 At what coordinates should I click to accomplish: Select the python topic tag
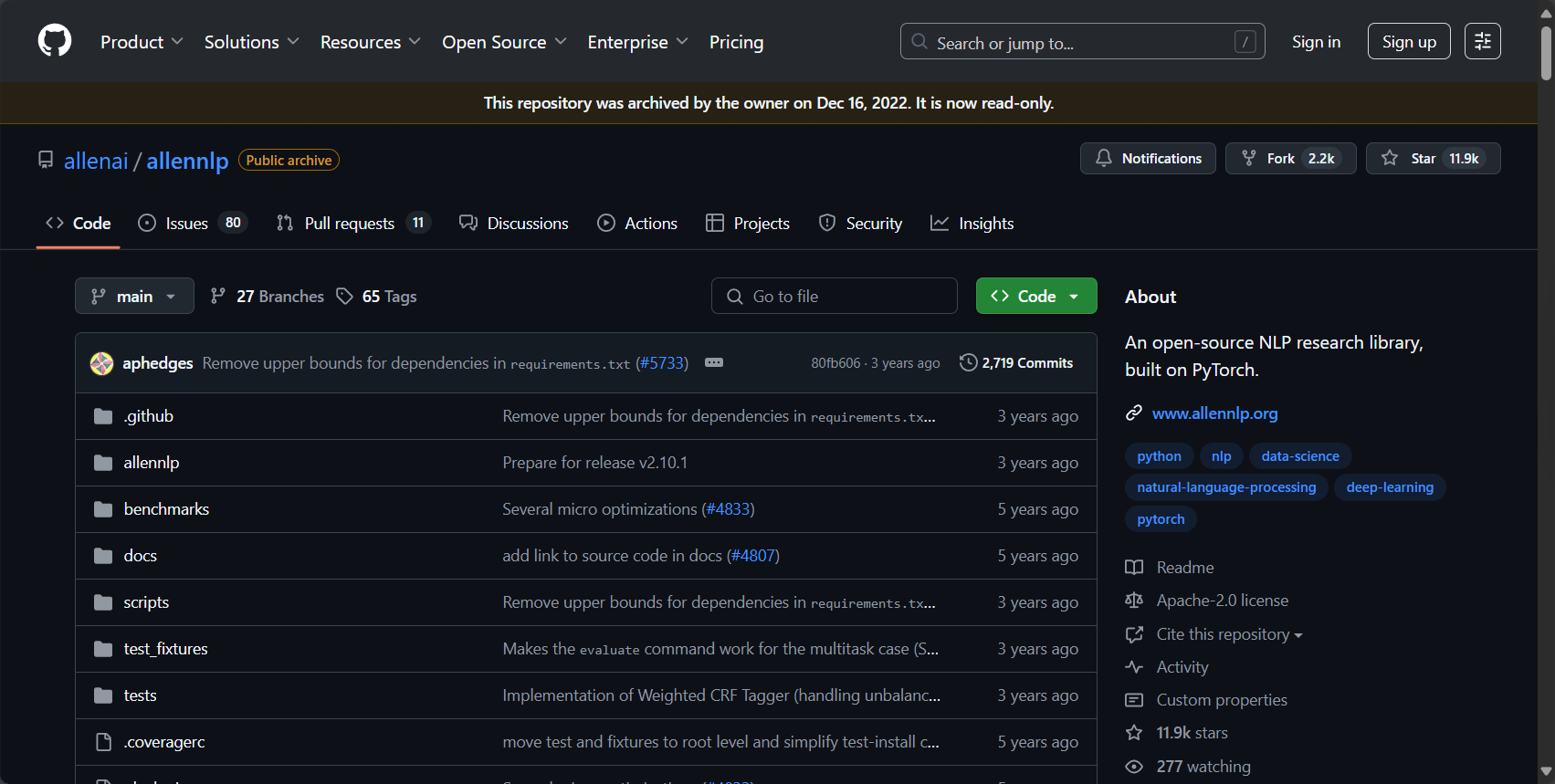coord(1159,456)
